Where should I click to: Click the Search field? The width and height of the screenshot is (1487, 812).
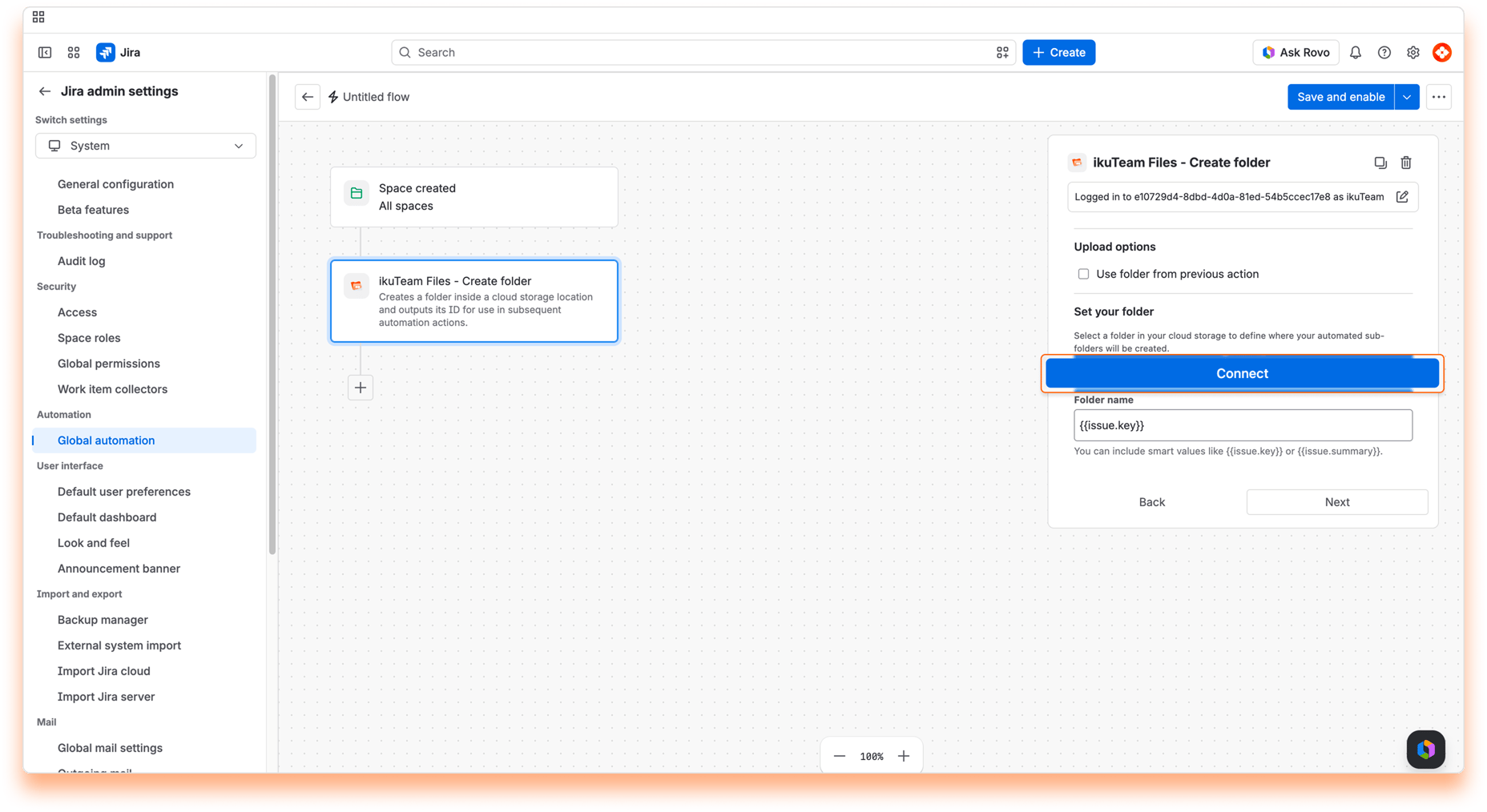pos(703,53)
